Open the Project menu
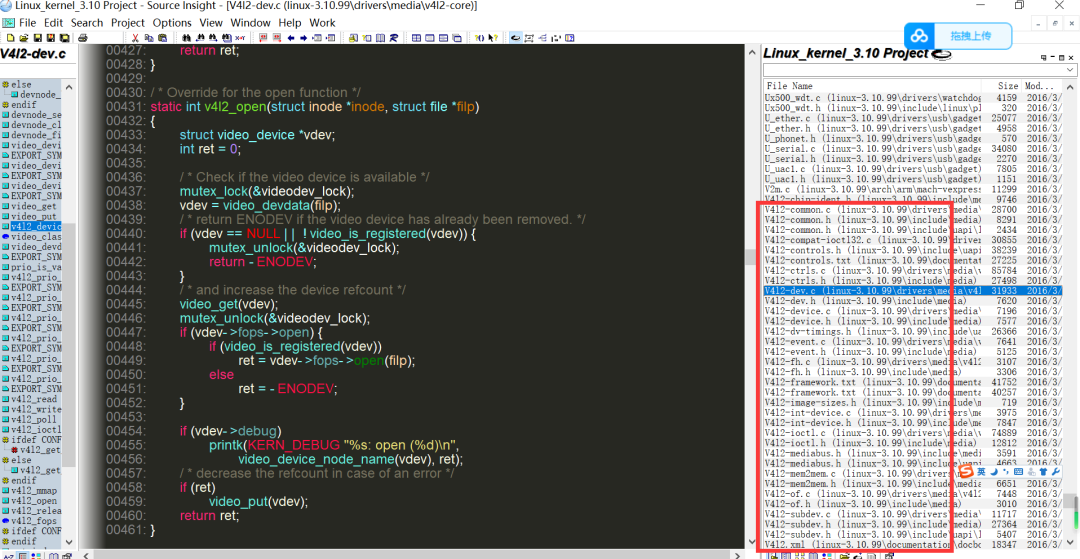Image resolution: width=1080 pixels, height=559 pixels. coord(127,22)
